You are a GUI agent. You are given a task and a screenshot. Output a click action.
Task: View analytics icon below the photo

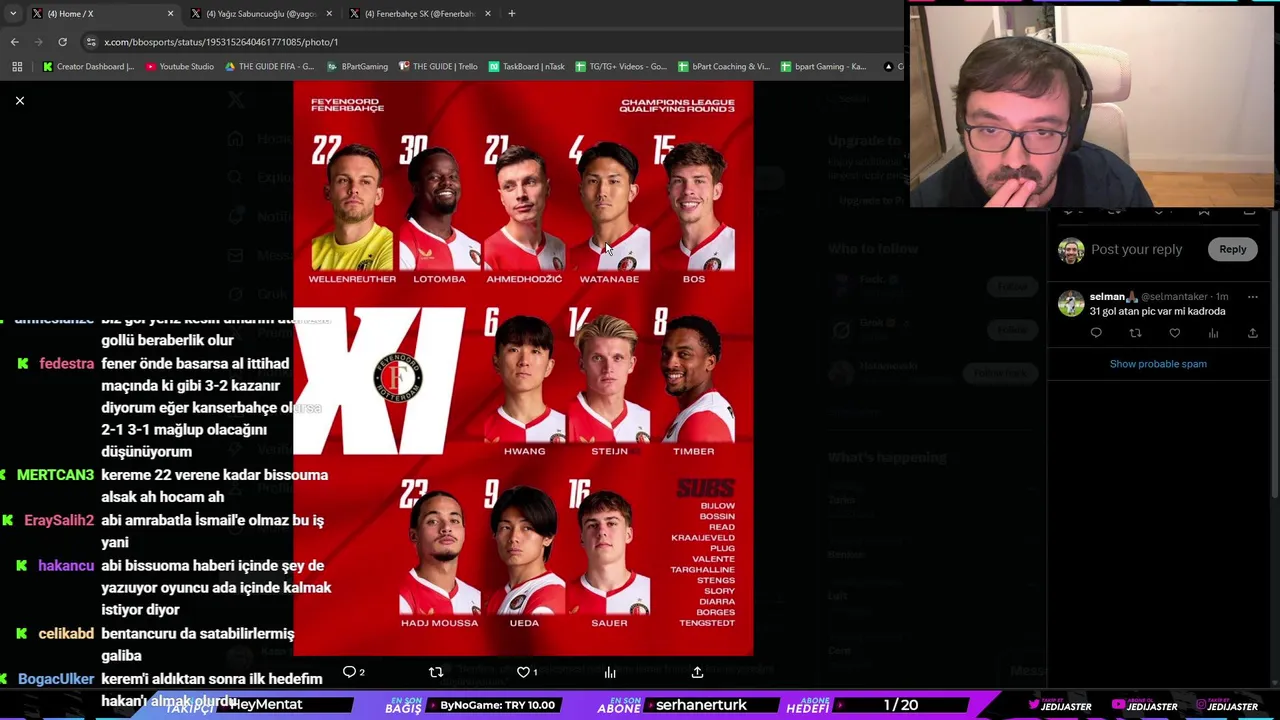coord(610,672)
